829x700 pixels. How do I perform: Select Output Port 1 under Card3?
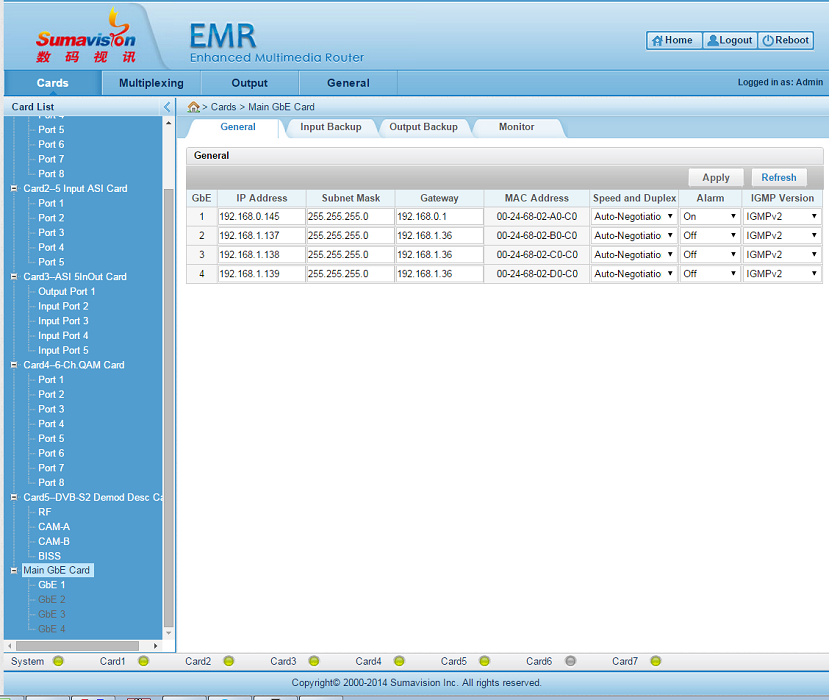pos(67,291)
